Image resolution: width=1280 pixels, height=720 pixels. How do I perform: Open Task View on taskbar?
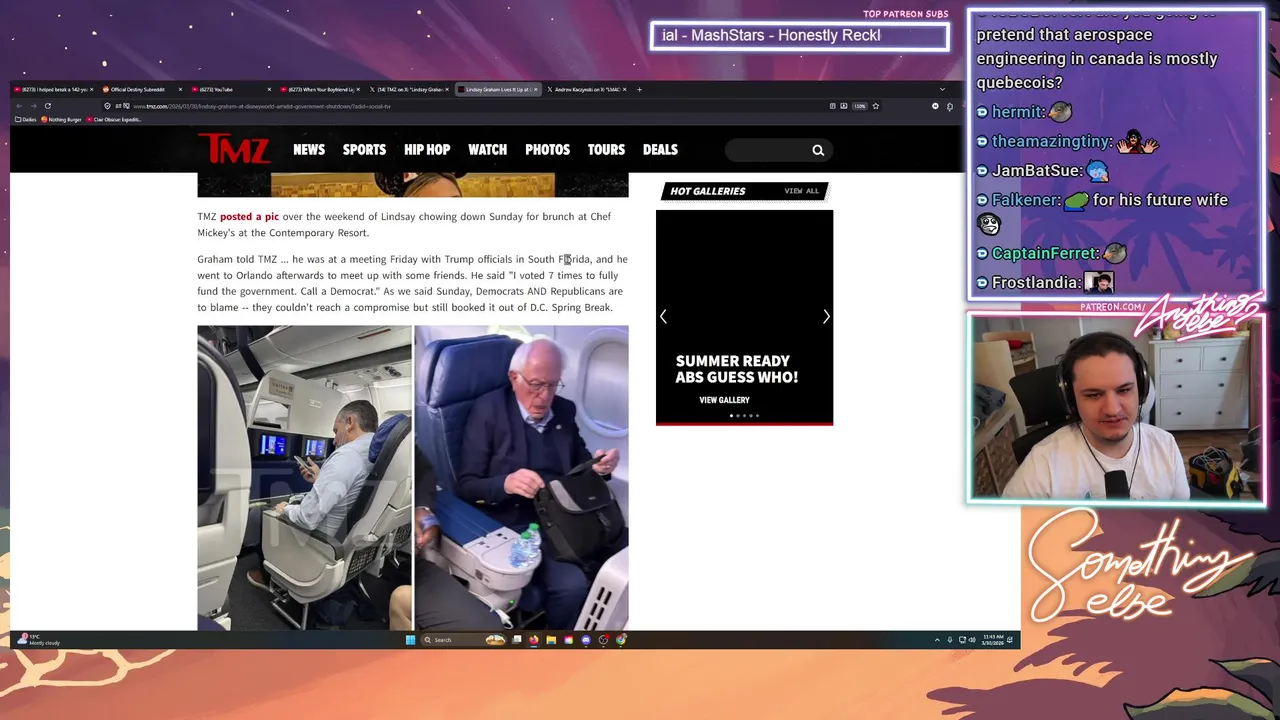click(x=516, y=640)
